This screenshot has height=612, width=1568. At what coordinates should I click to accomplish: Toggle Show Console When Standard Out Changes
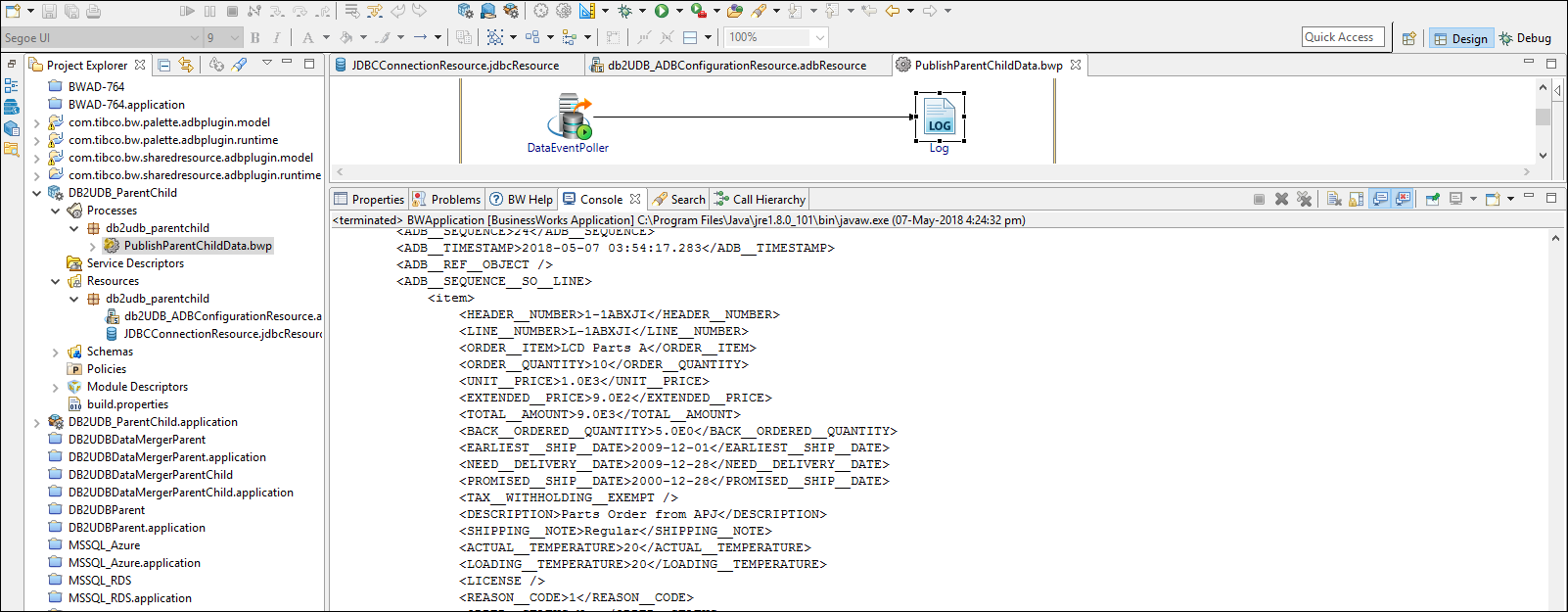(x=1380, y=199)
